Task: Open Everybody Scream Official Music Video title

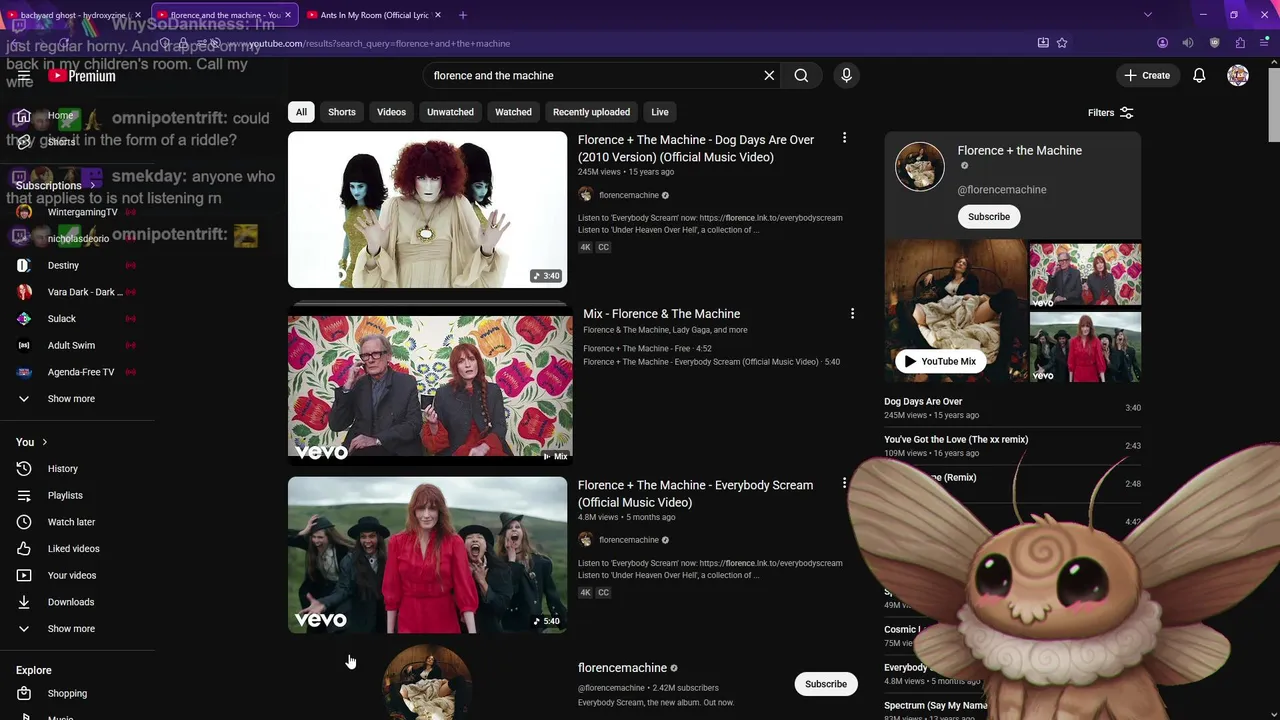Action: click(695, 493)
